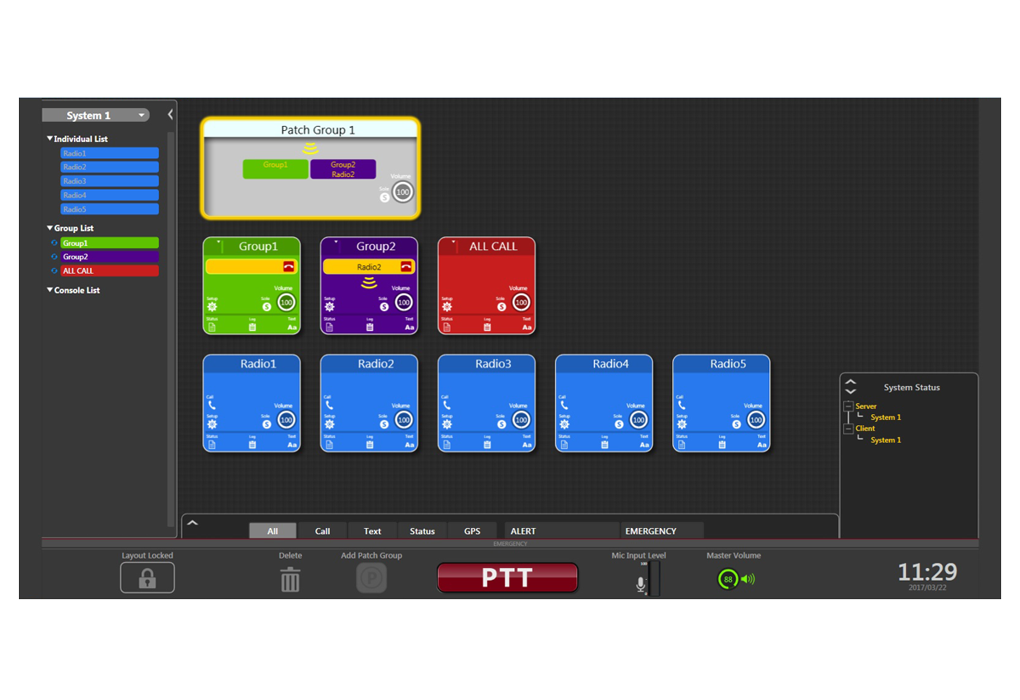Adjust the Master Volume knob

pos(728,579)
